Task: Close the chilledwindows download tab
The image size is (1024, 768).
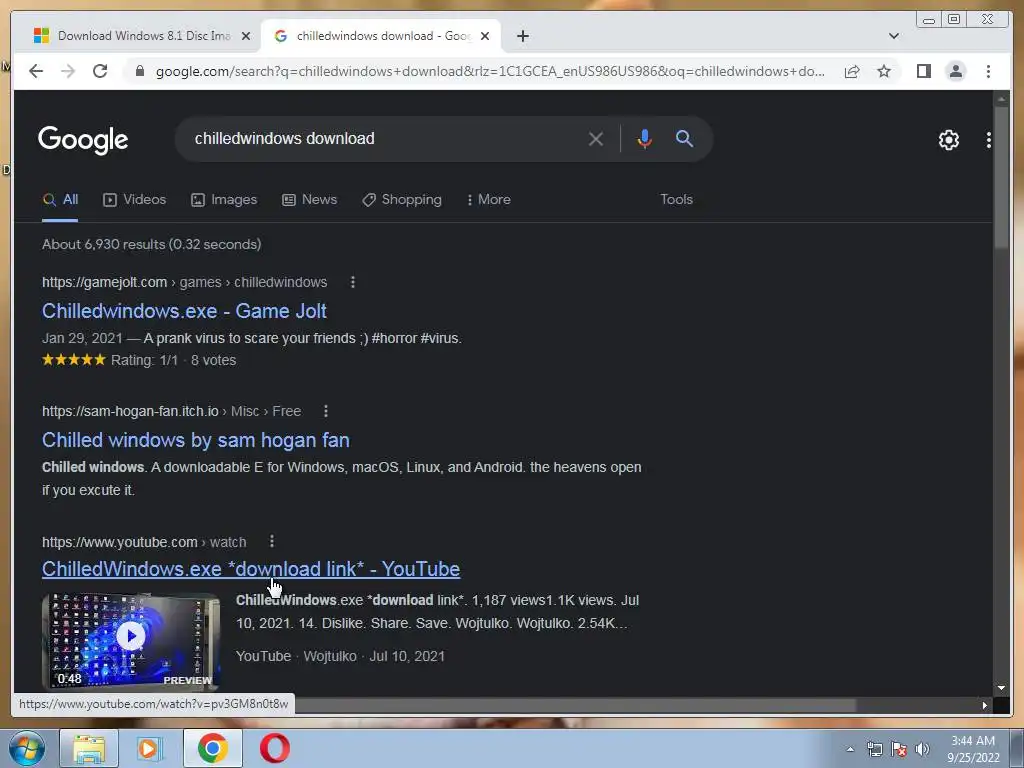Action: (x=485, y=36)
